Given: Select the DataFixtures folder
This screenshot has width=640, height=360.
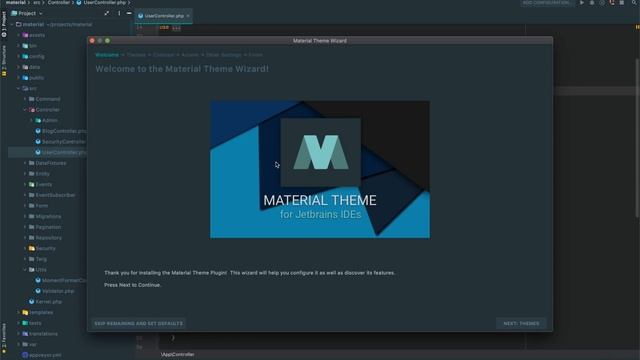Looking at the screenshot, I should click(x=47, y=163).
